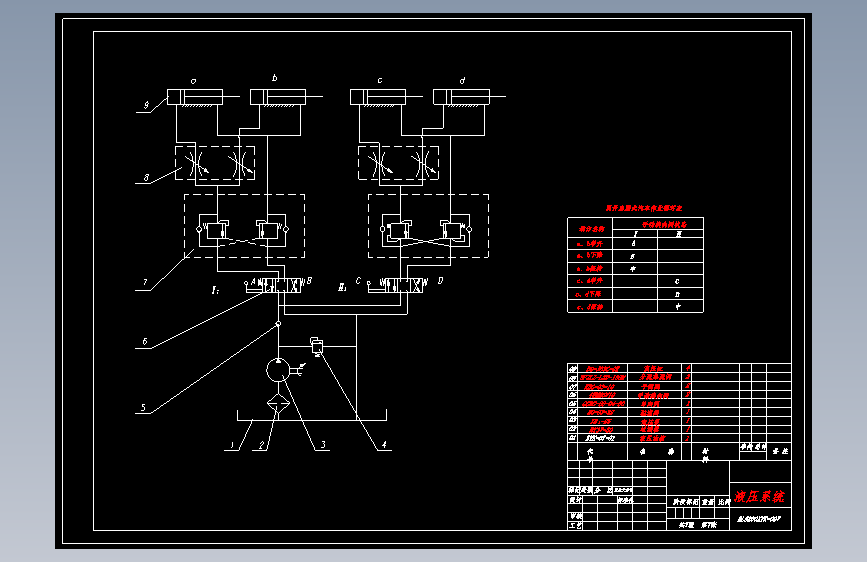Click callout number 5

tap(143, 407)
